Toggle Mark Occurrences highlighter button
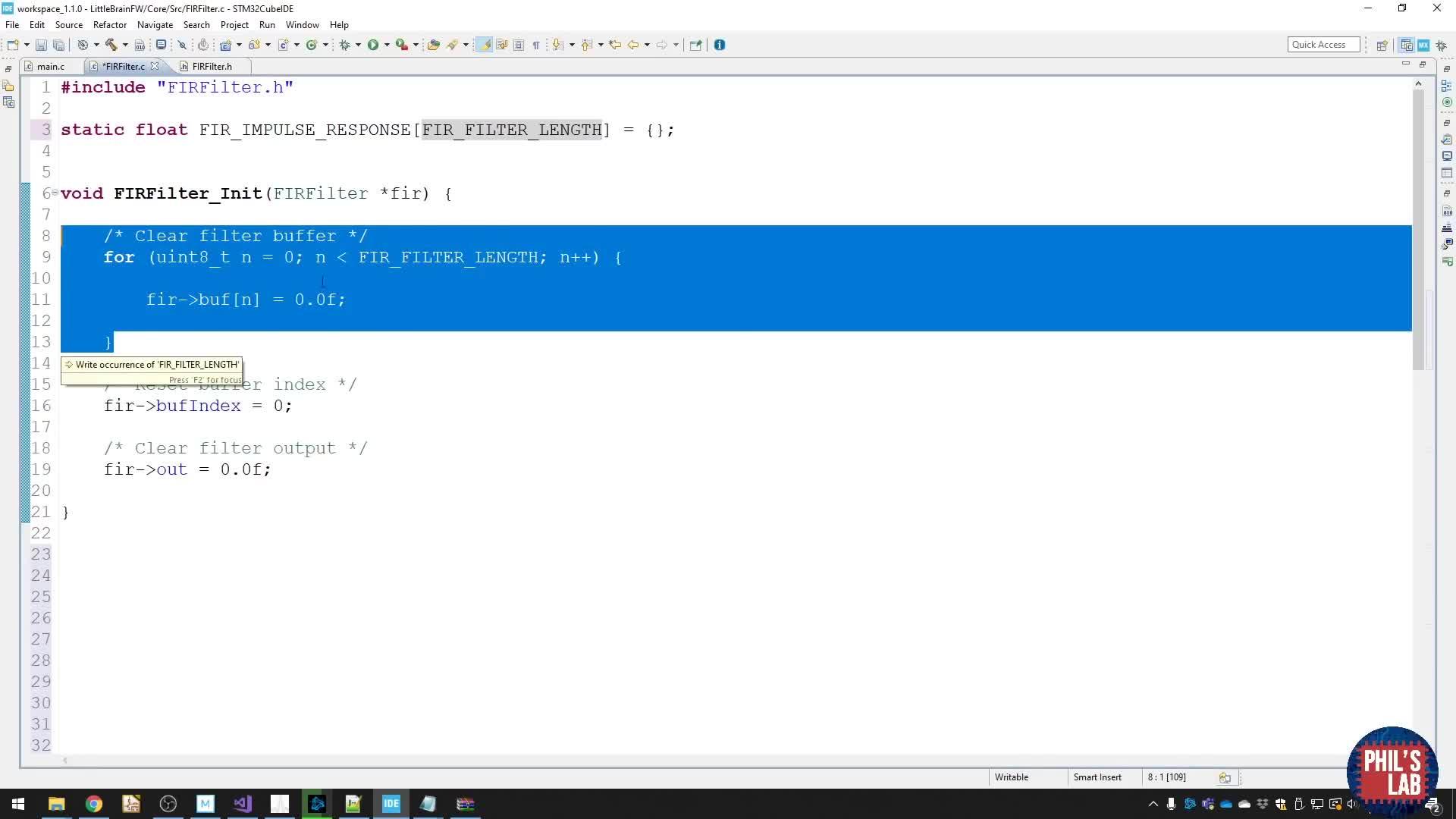1456x819 pixels. (x=483, y=45)
